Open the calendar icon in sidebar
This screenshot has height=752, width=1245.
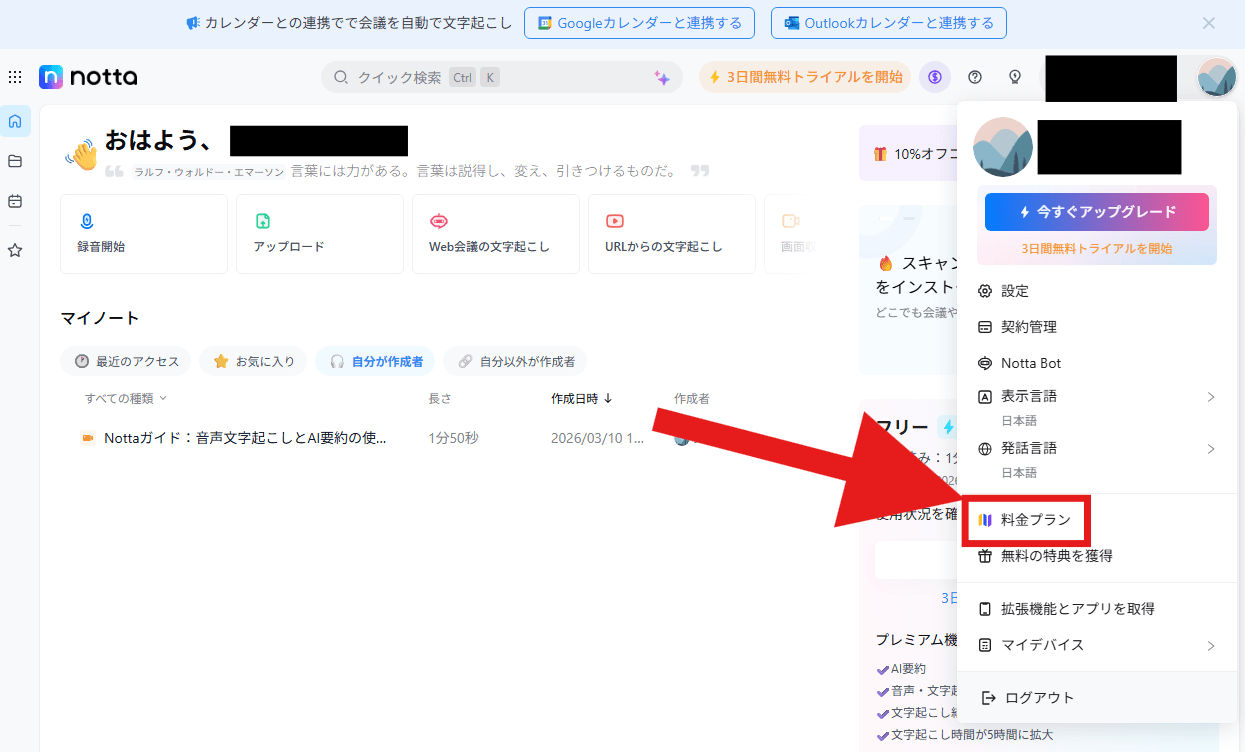15,201
